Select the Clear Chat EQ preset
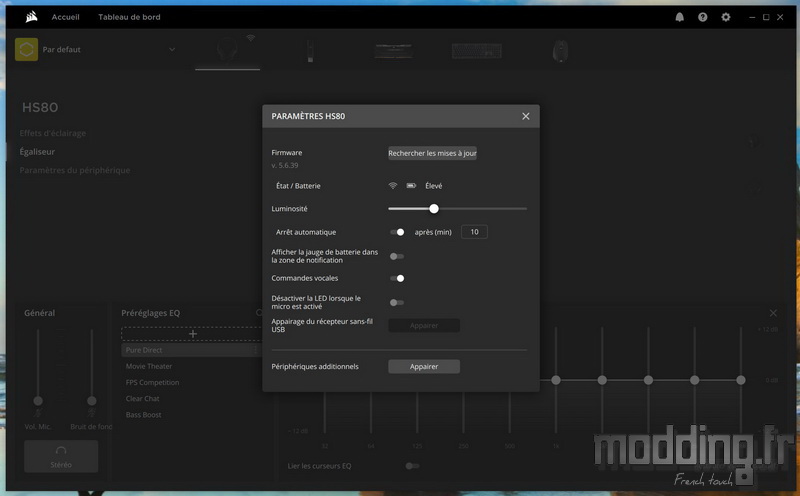Screen dimensions: 800x496 tap(142, 399)
